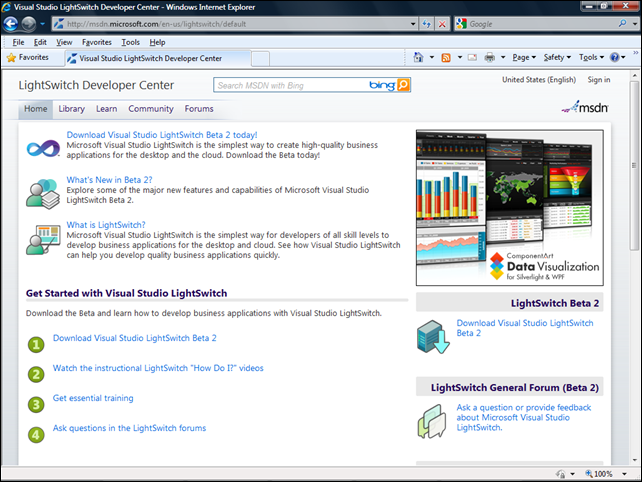This screenshot has width=642, height=482.
Task: Open the 100% zoom level control
Action: [x=606, y=474]
